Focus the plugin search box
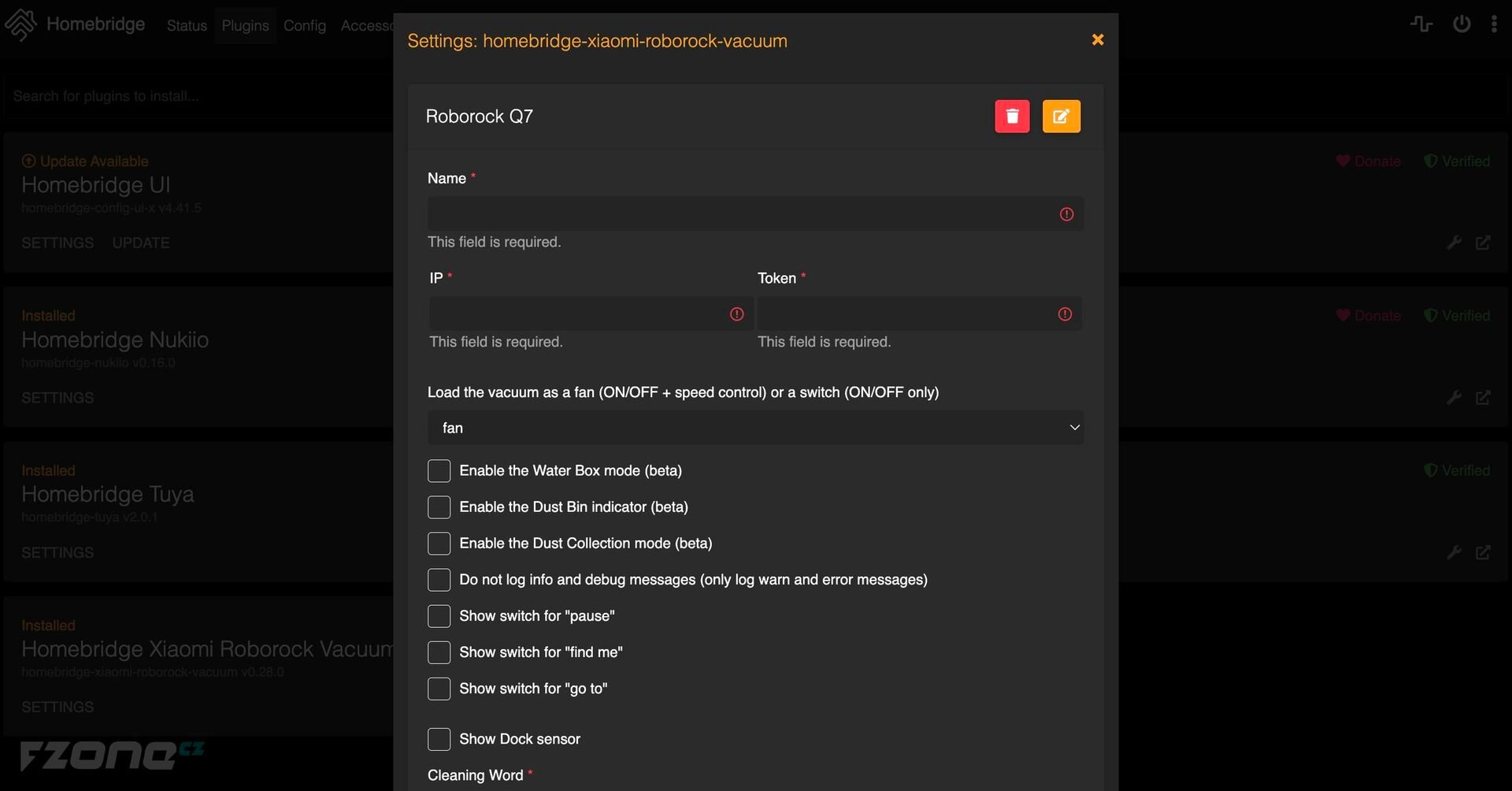The image size is (1512, 791). coord(197,96)
